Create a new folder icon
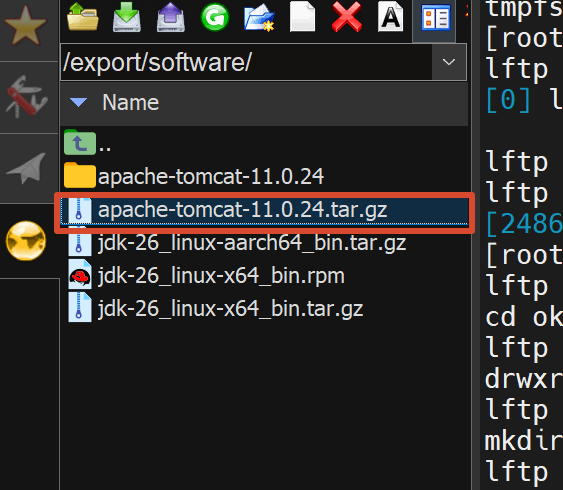This screenshot has height=490, width=563. [259, 17]
